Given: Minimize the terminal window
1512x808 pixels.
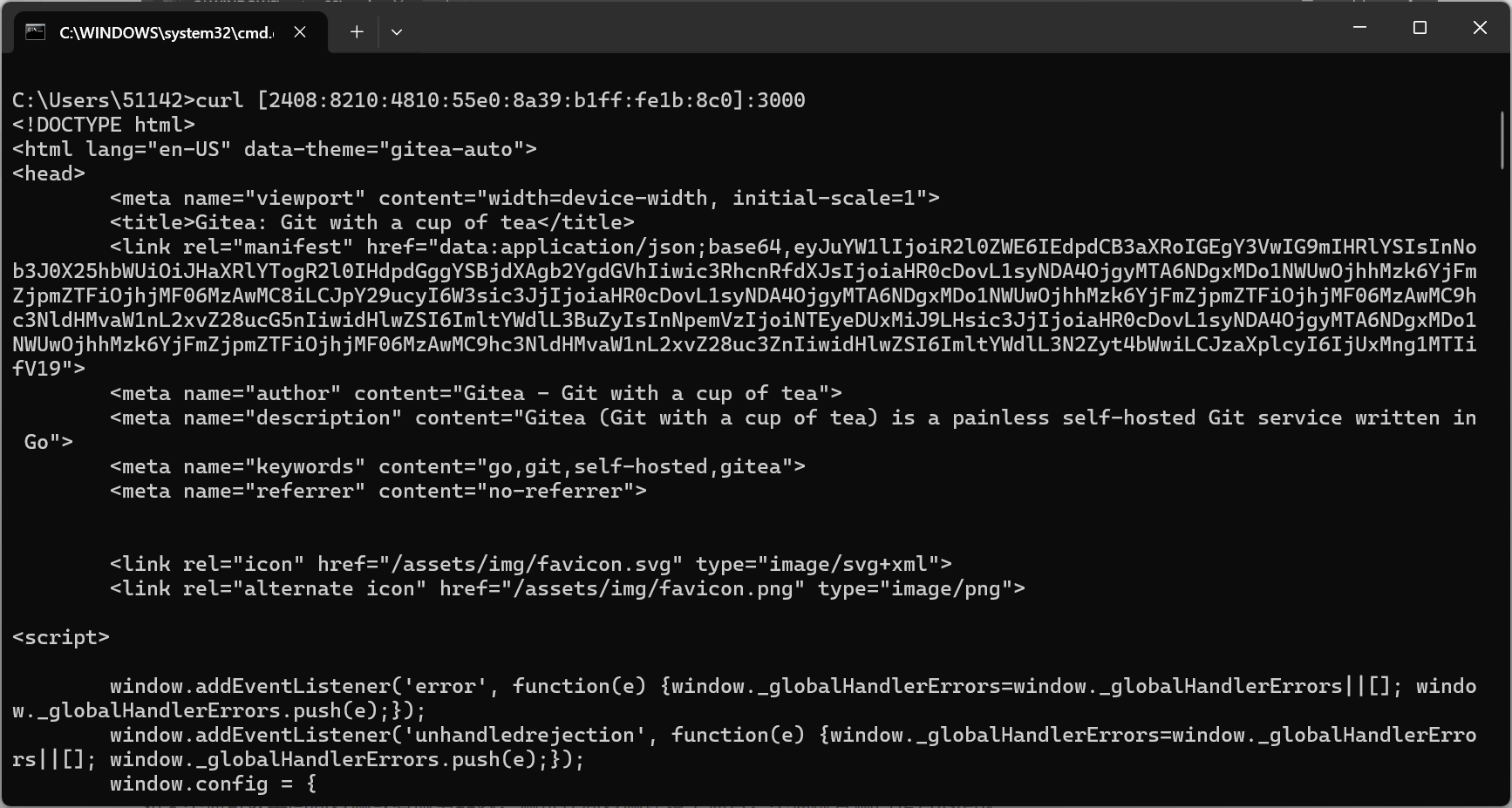Looking at the screenshot, I should tap(1359, 28).
